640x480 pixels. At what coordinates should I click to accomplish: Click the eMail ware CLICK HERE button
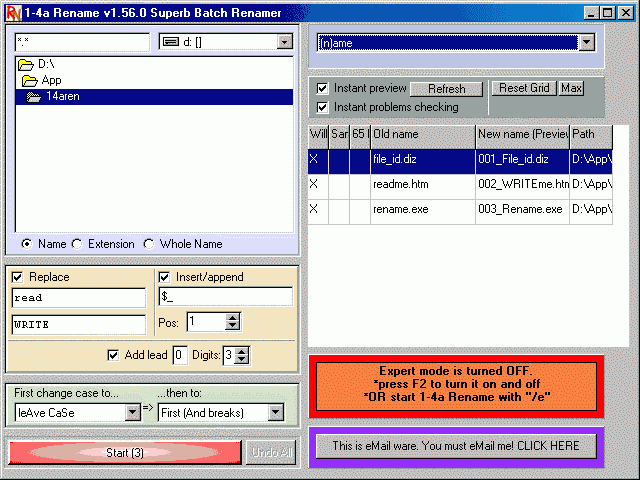[x=456, y=446]
